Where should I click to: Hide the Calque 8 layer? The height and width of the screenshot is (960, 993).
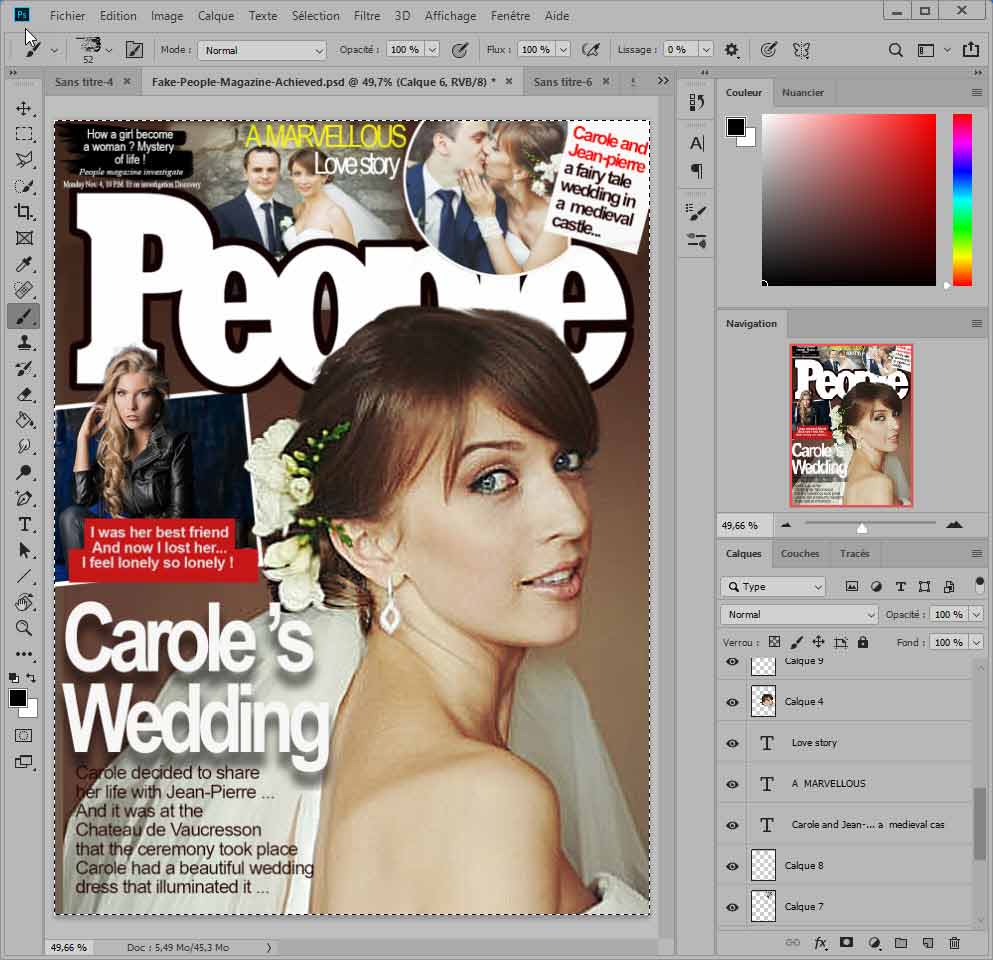click(x=732, y=866)
